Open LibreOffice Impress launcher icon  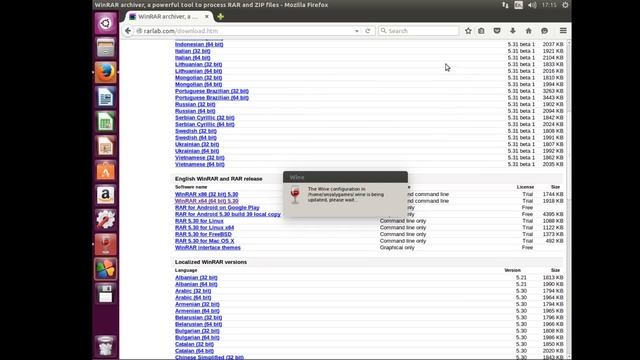click(106, 146)
